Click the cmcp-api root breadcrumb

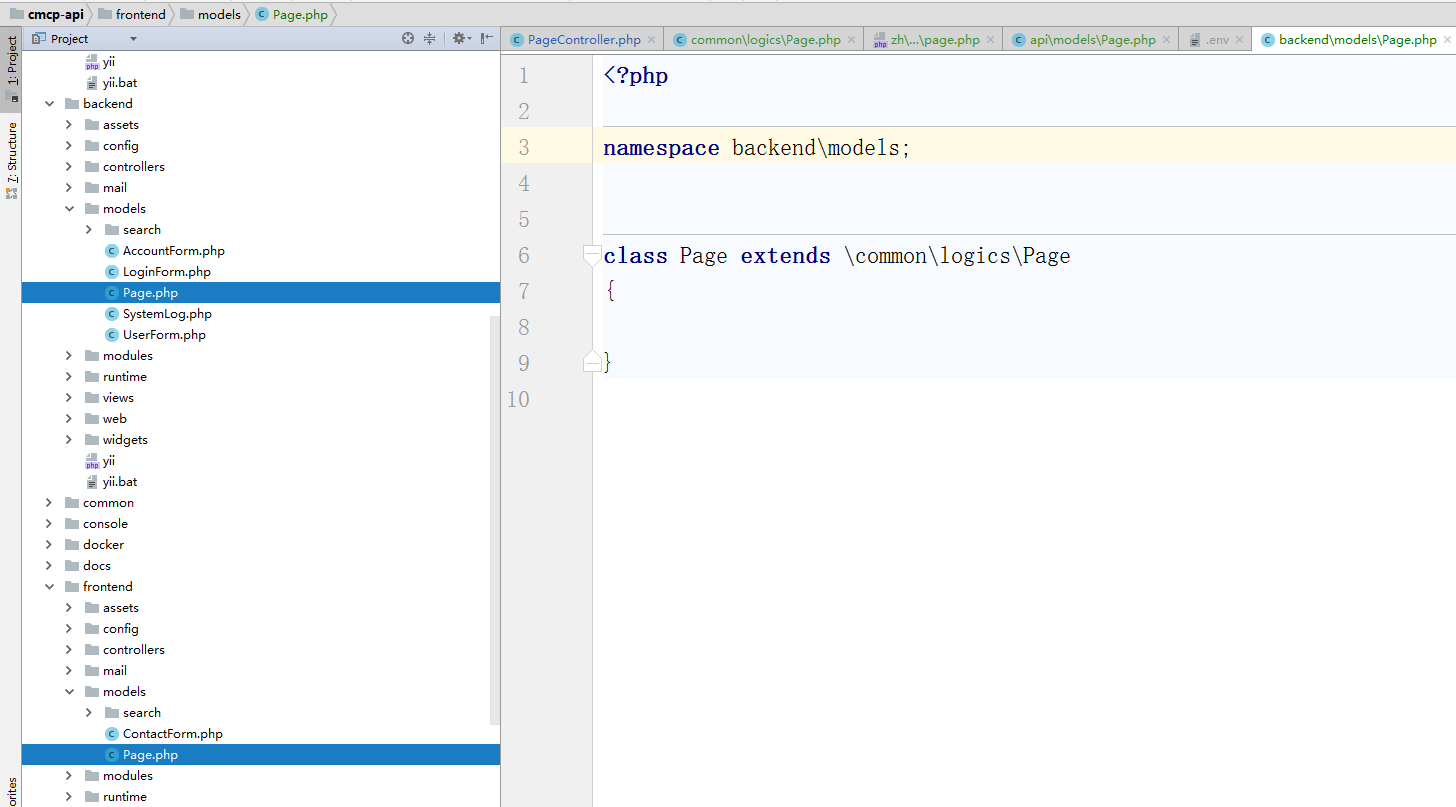[55, 15]
